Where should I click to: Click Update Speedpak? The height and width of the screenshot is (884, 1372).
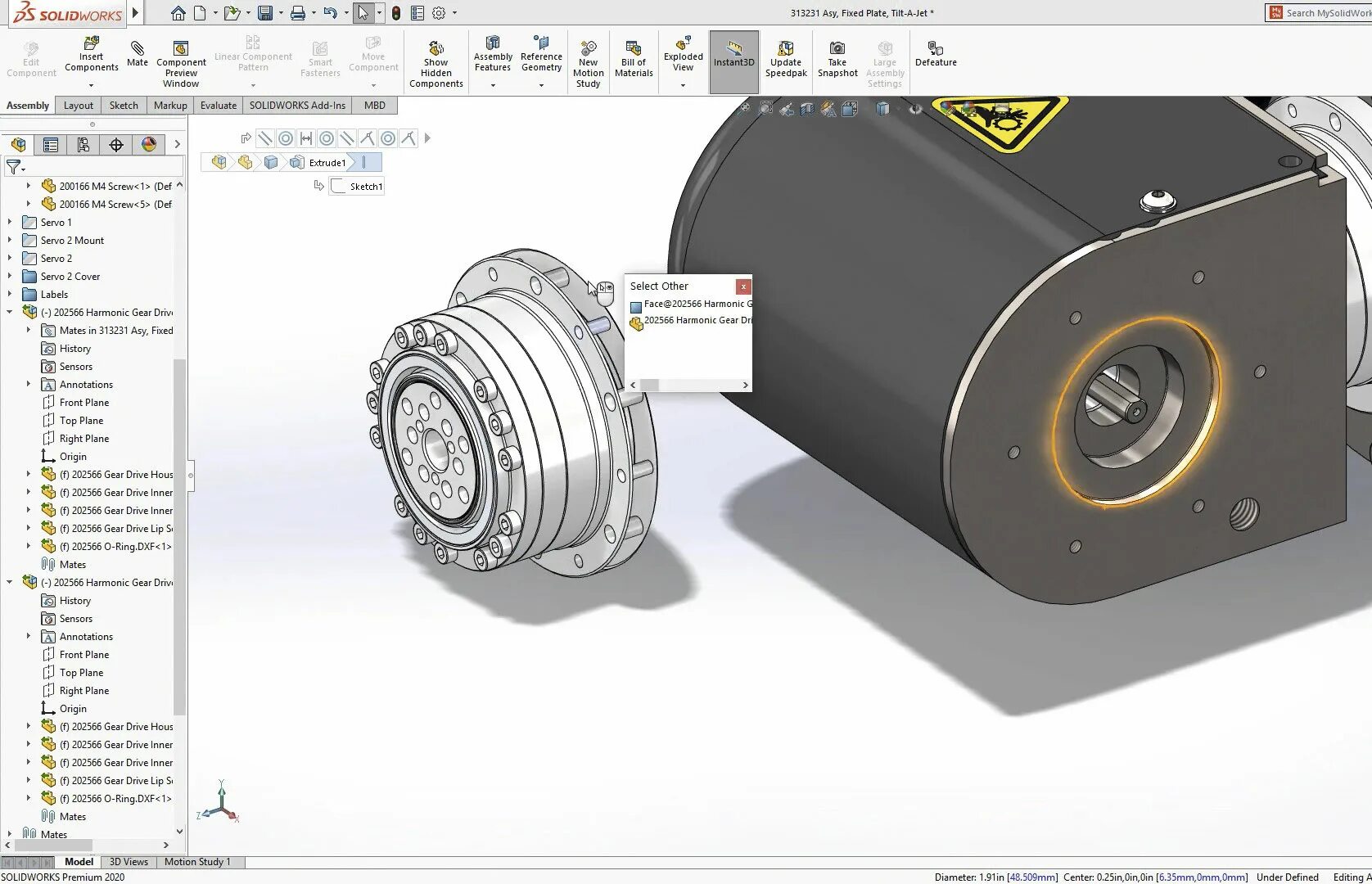tap(786, 58)
